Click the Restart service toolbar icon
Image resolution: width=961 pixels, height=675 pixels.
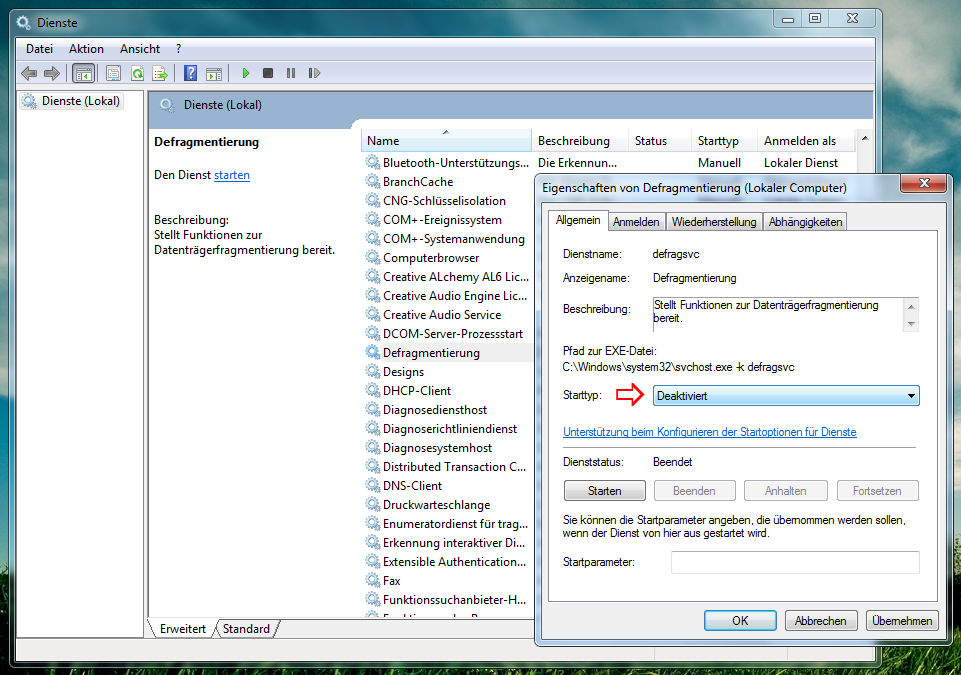tap(314, 74)
